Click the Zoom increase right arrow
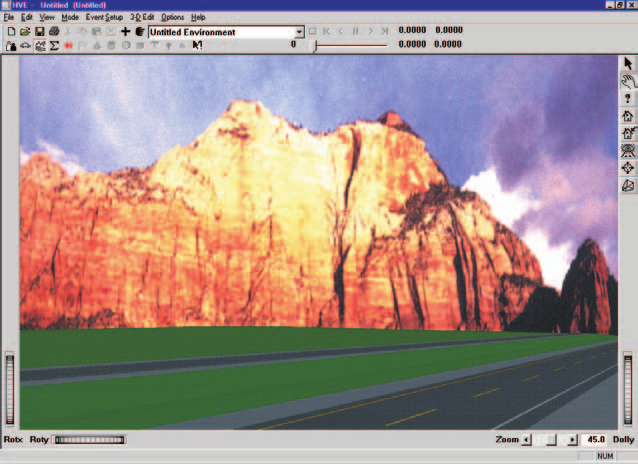Viewport: 638px width, 464px height. [572, 440]
